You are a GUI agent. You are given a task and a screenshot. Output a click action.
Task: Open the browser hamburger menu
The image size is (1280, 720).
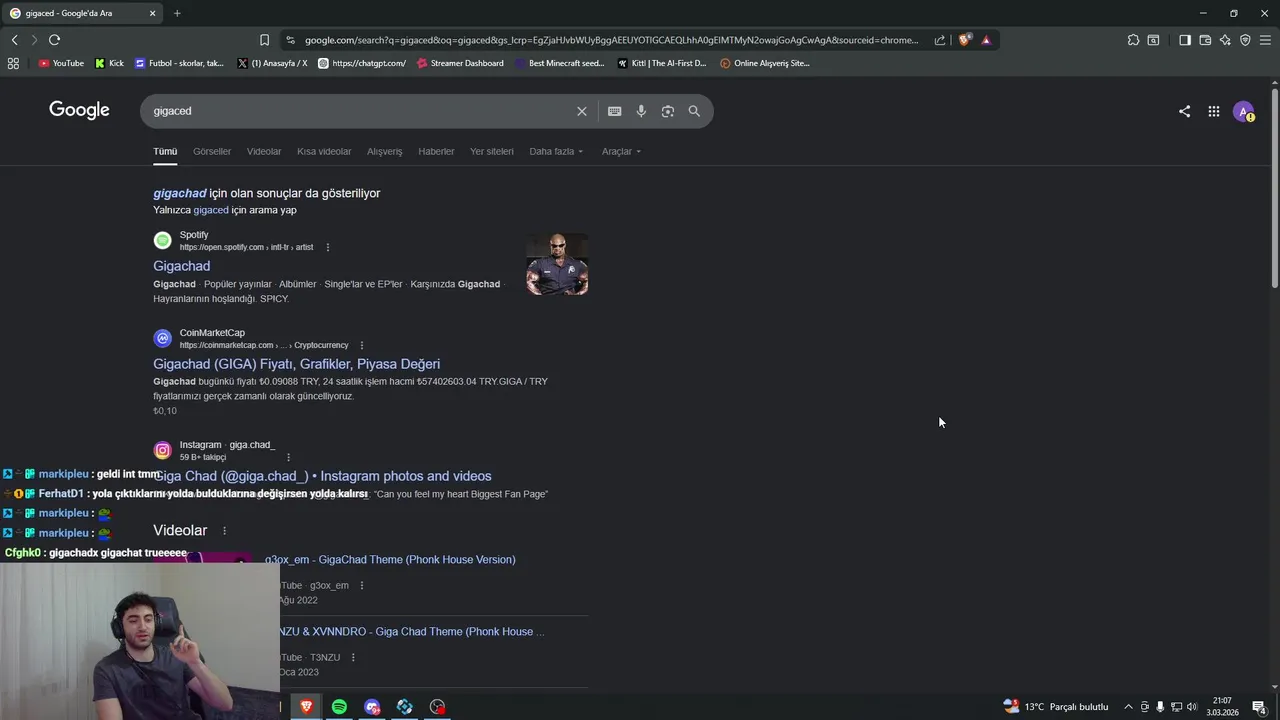(1265, 40)
